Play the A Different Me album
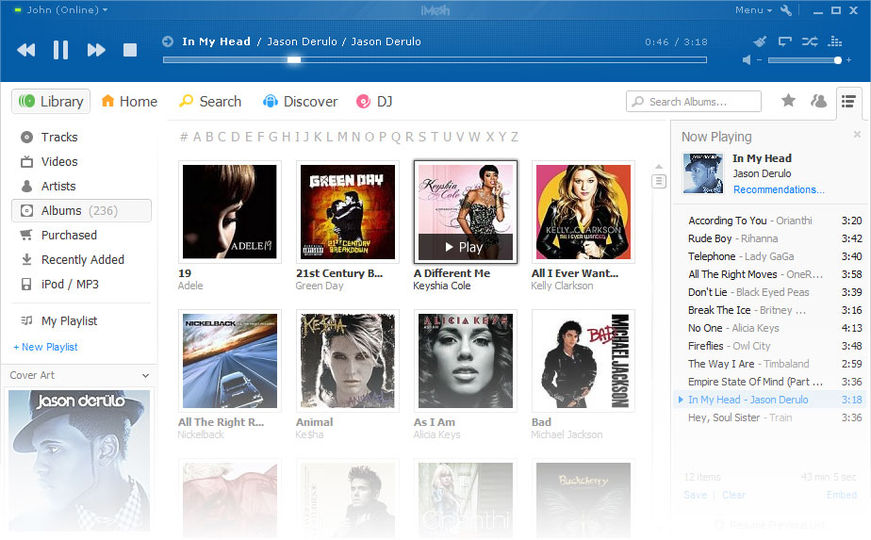 click(465, 247)
